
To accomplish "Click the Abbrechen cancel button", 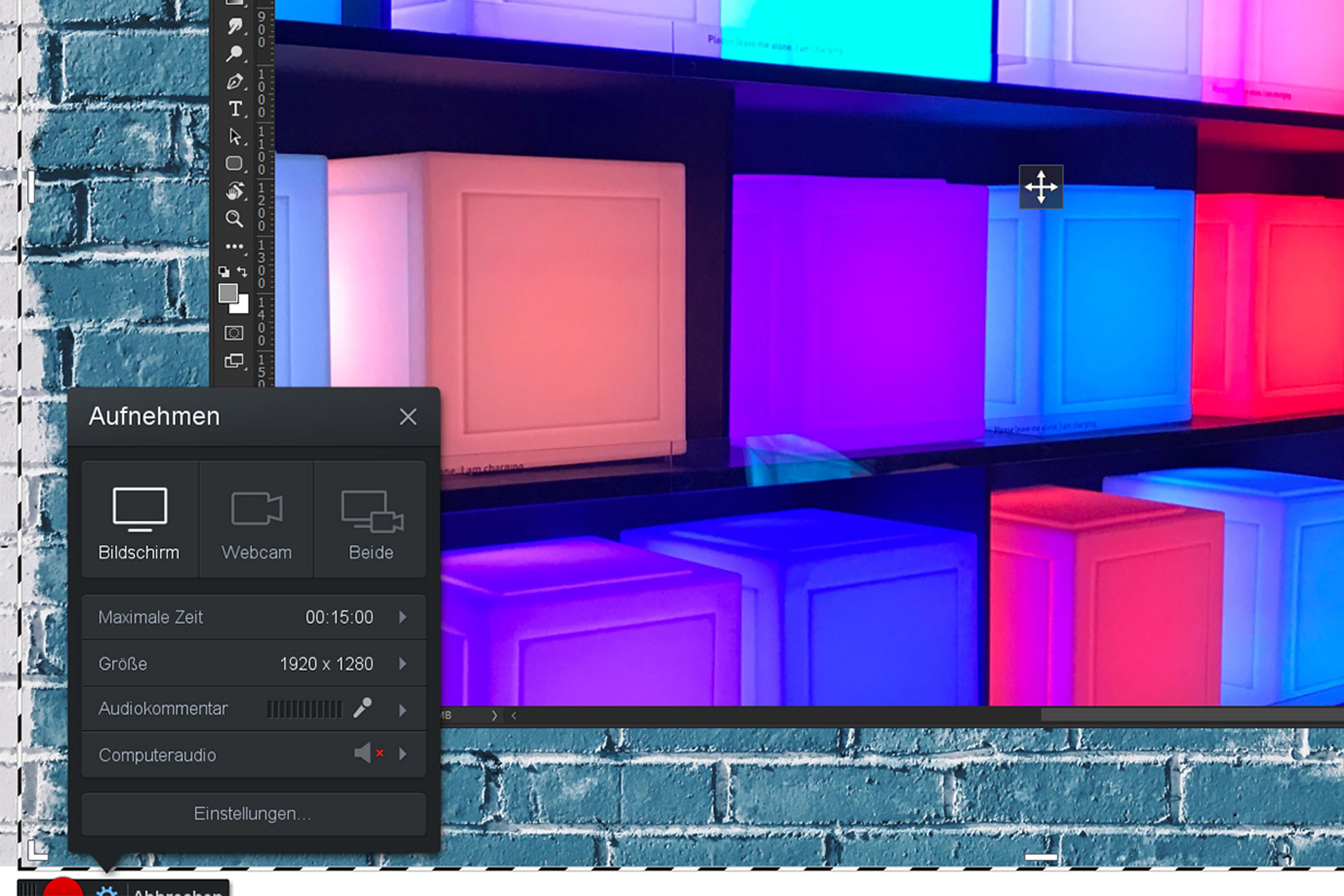I will point(178,892).
